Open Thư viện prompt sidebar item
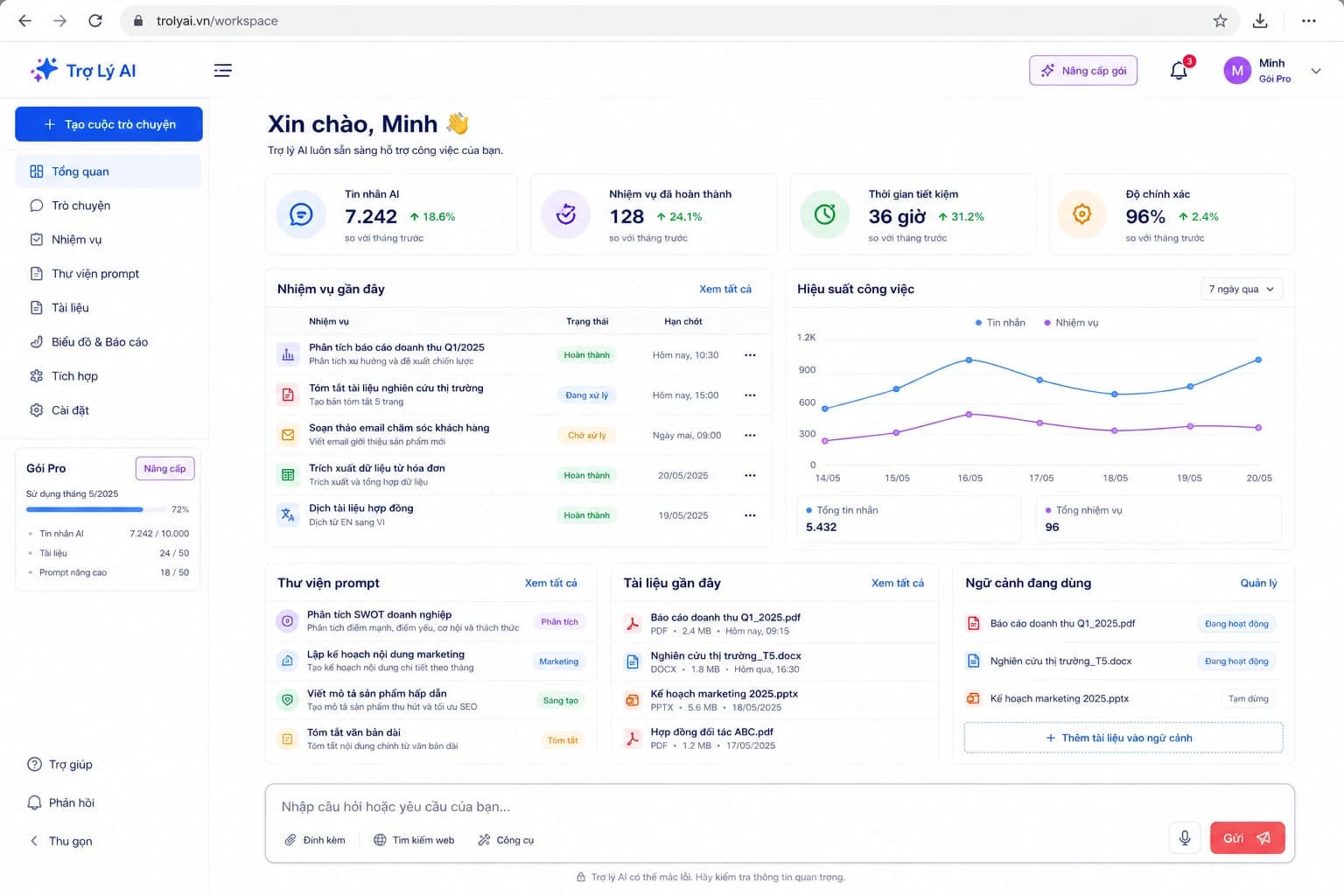This screenshot has width=1344, height=896. click(108, 274)
